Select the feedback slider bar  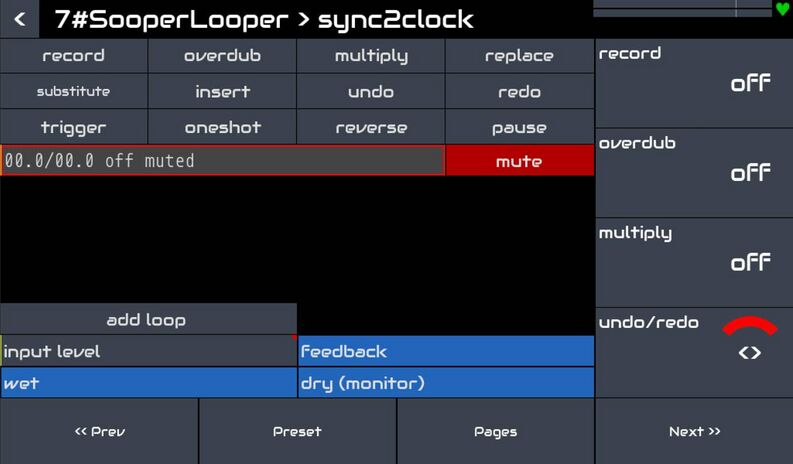(x=446, y=351)
